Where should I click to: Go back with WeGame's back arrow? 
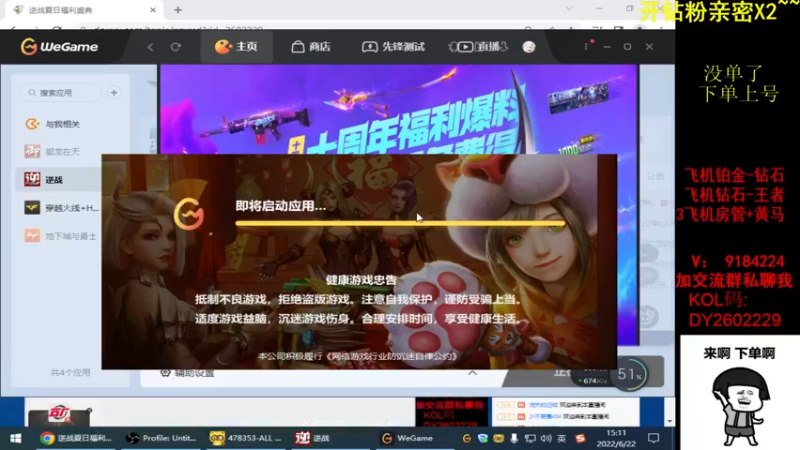click(150, 47)
